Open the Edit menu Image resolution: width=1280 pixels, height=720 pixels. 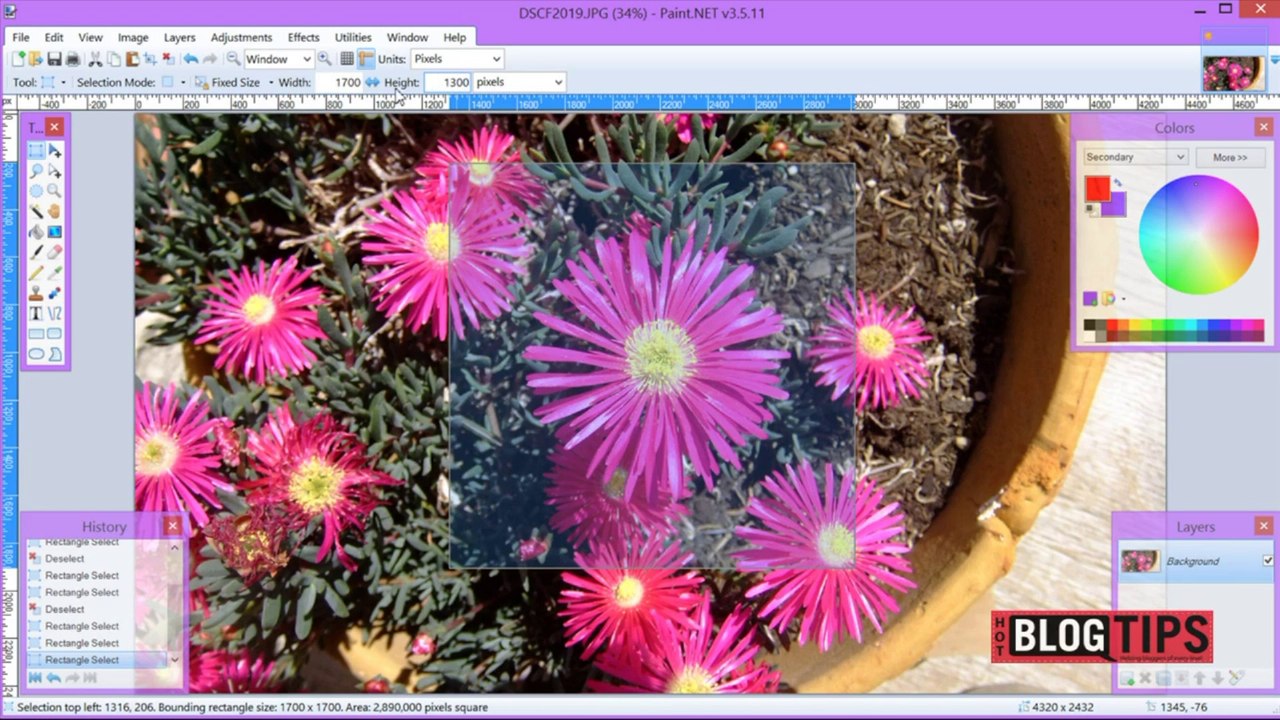click(54, 37)
